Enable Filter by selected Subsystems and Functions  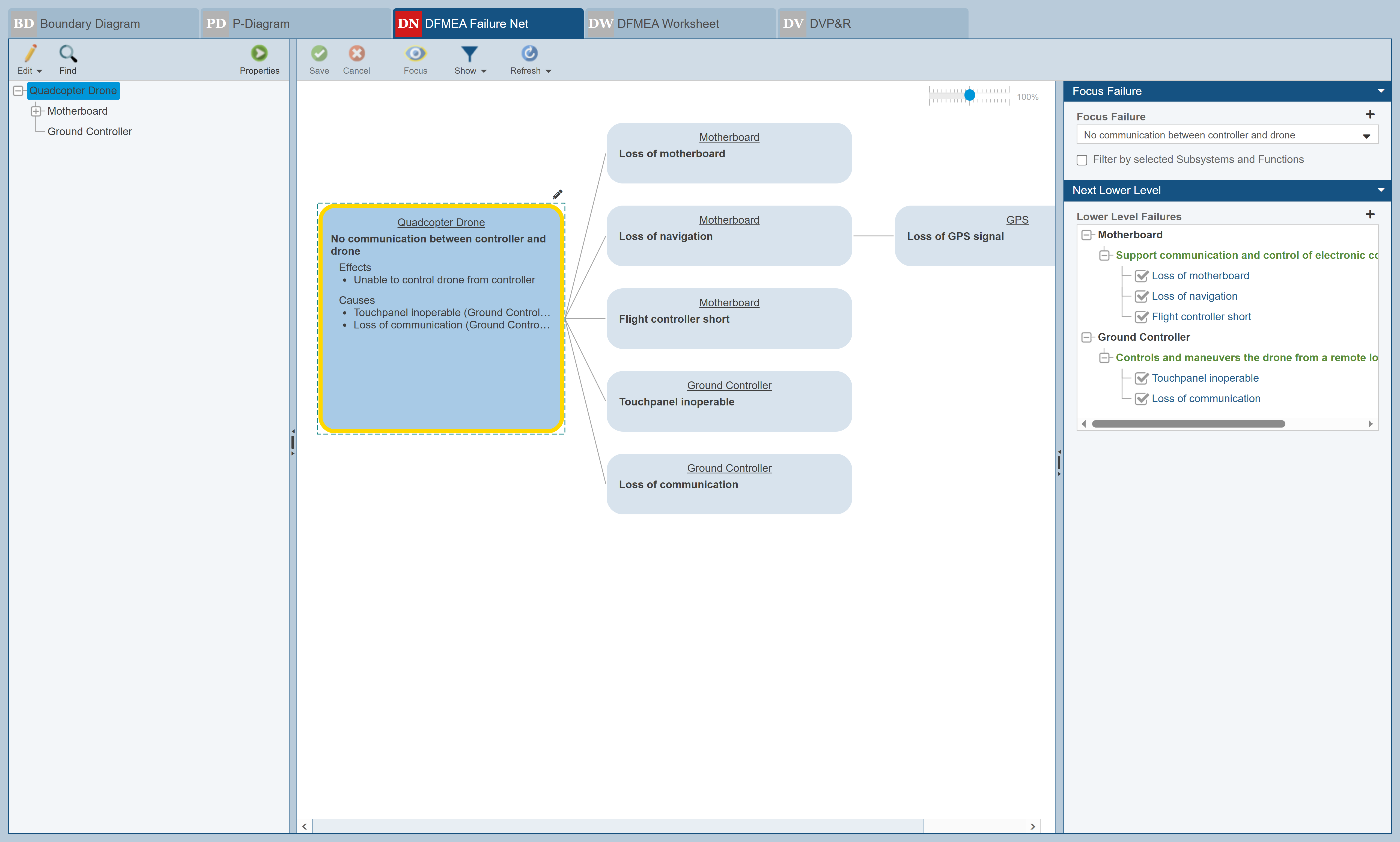[1082, 160]
